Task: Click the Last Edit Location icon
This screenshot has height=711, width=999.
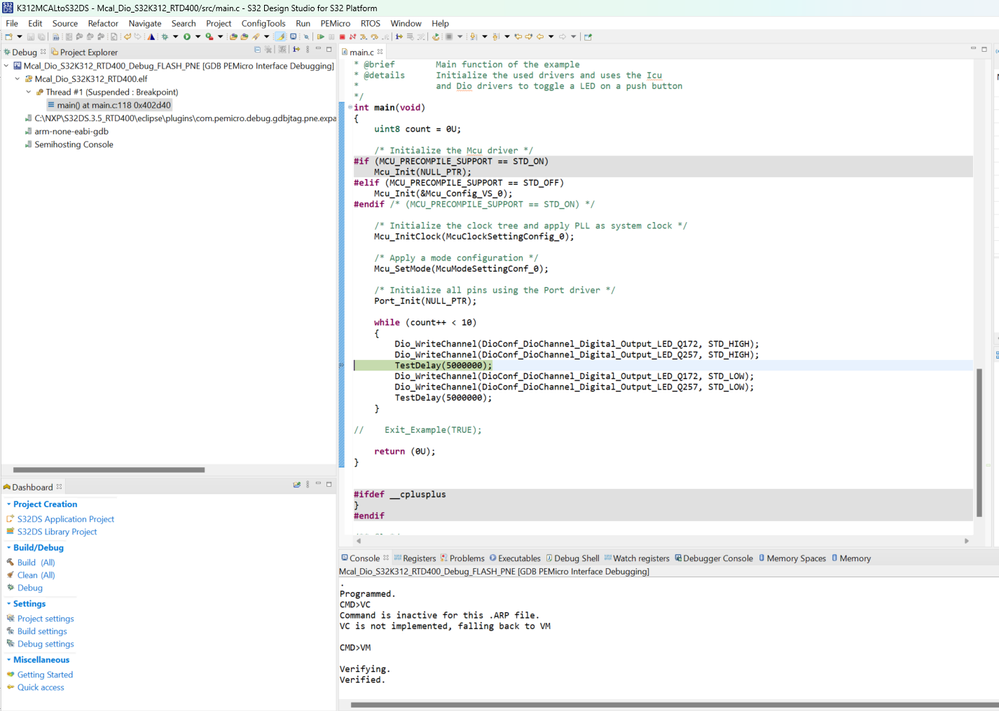Action: [x=518, y=37]
